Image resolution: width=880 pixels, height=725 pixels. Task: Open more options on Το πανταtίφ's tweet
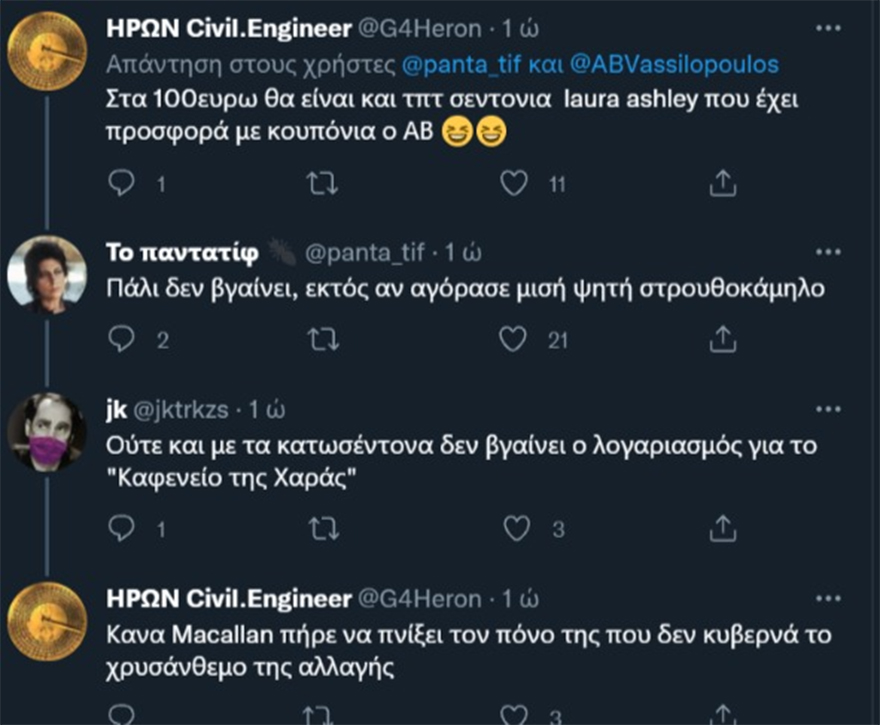click(x=828, y=252)
